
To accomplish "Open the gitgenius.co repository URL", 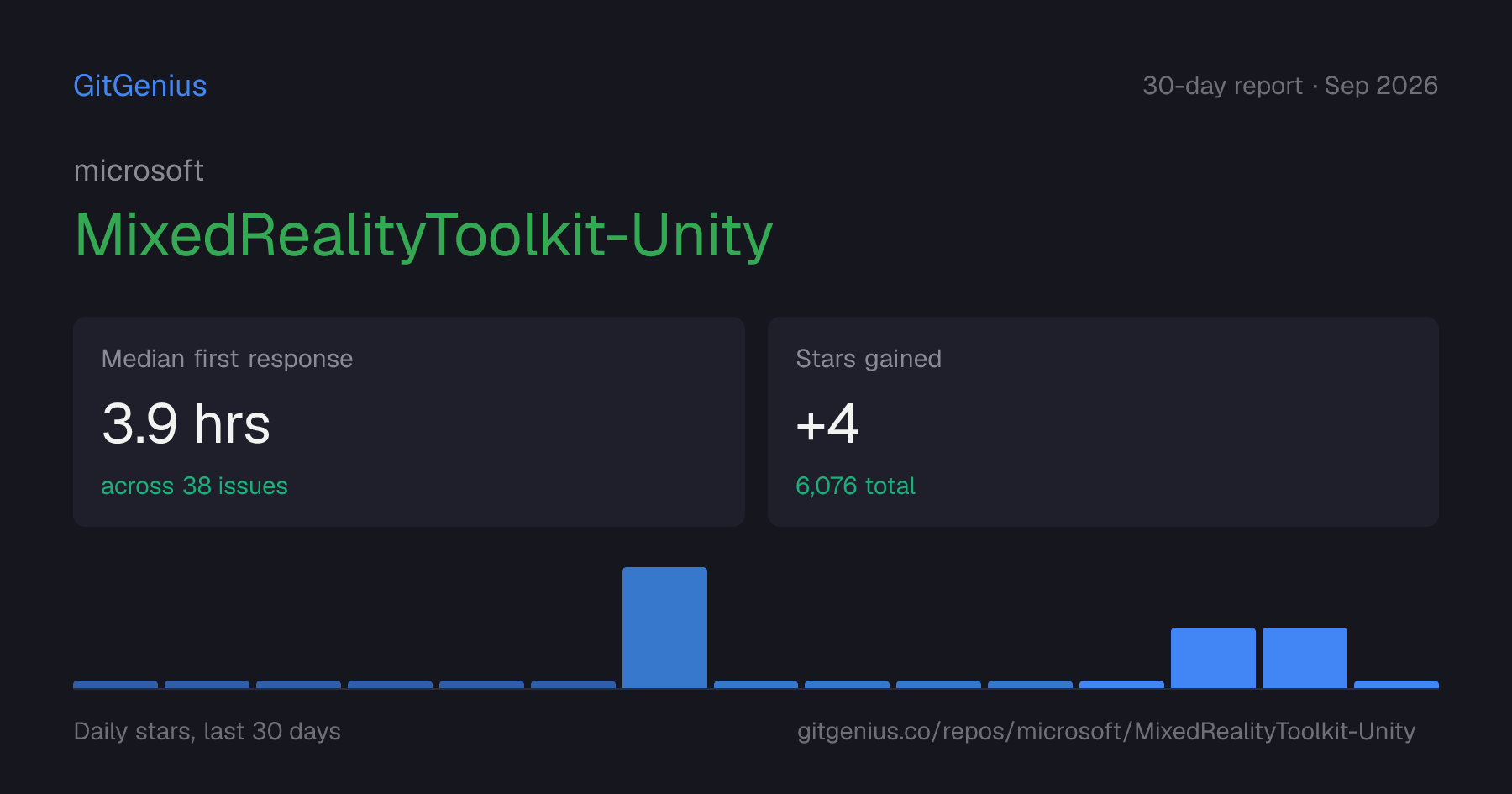I will coord(1106,731).
